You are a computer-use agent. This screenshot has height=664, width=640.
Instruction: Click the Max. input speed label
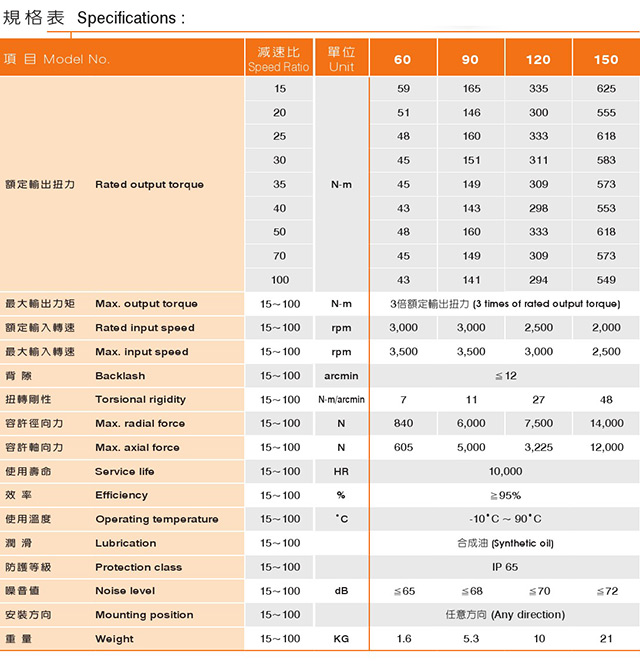point(142,352)
